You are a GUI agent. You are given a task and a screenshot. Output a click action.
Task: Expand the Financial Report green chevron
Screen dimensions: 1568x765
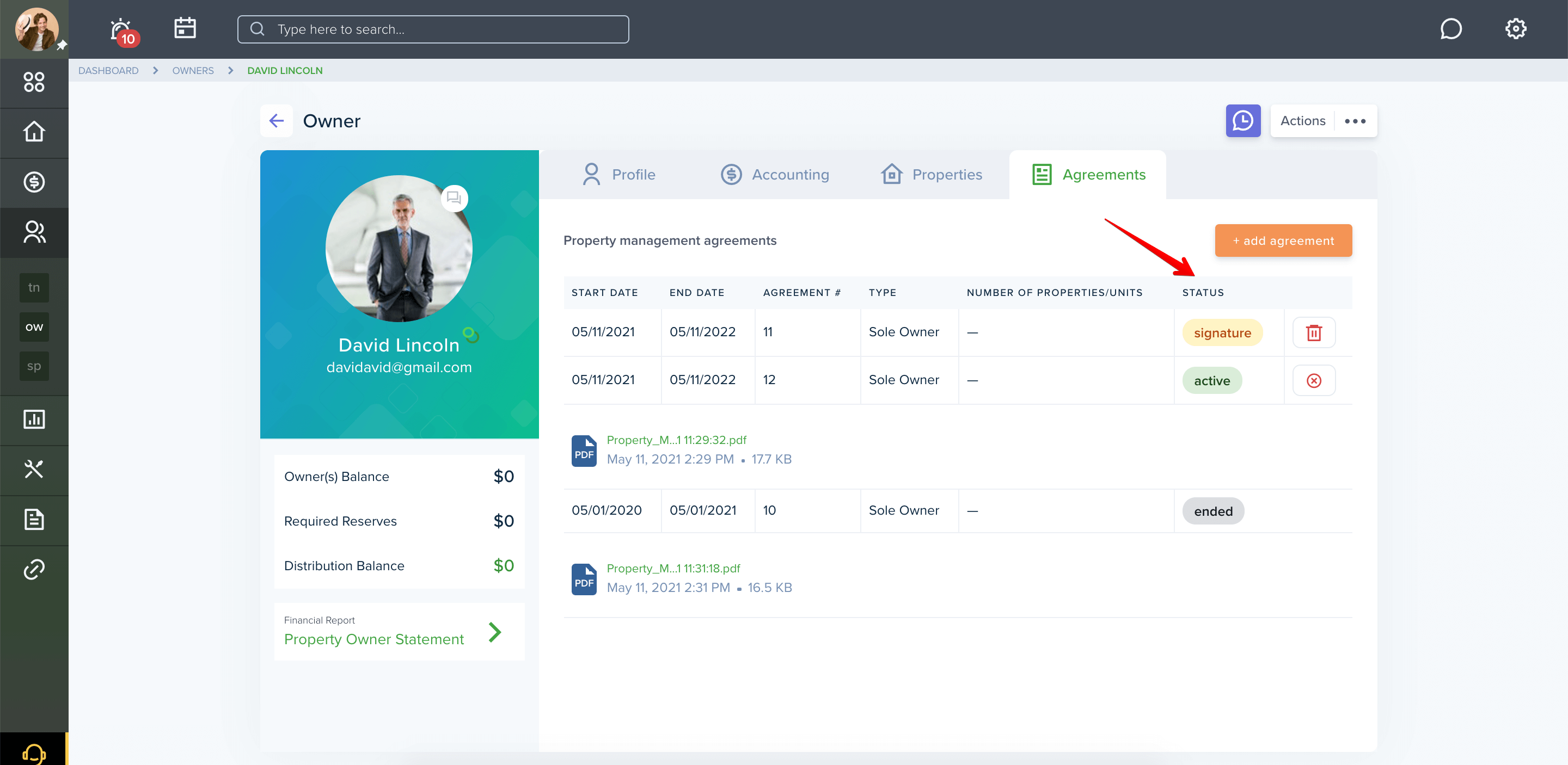(x=495, y=632)
